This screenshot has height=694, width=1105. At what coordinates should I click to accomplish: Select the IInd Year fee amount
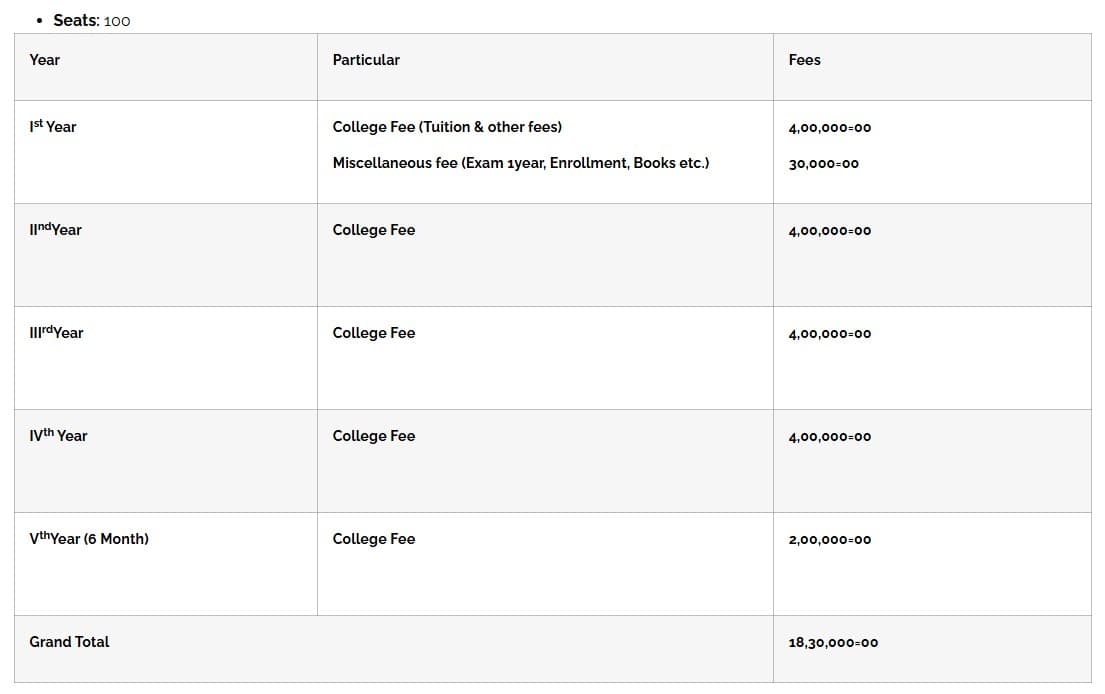pyautogui.click(x=829, y=231)
